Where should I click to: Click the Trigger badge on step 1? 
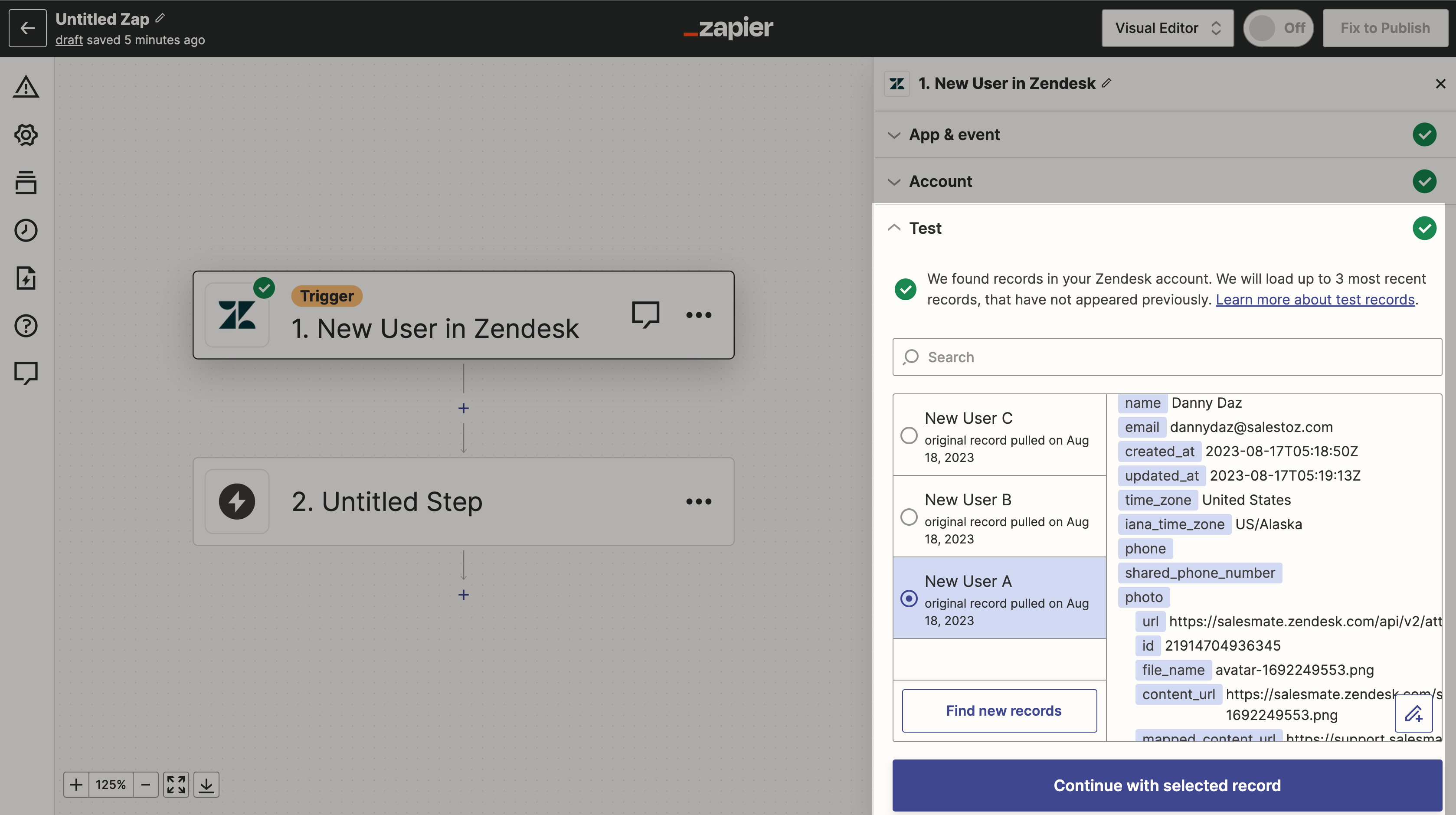pyautogui.click(x=327, y=295)
